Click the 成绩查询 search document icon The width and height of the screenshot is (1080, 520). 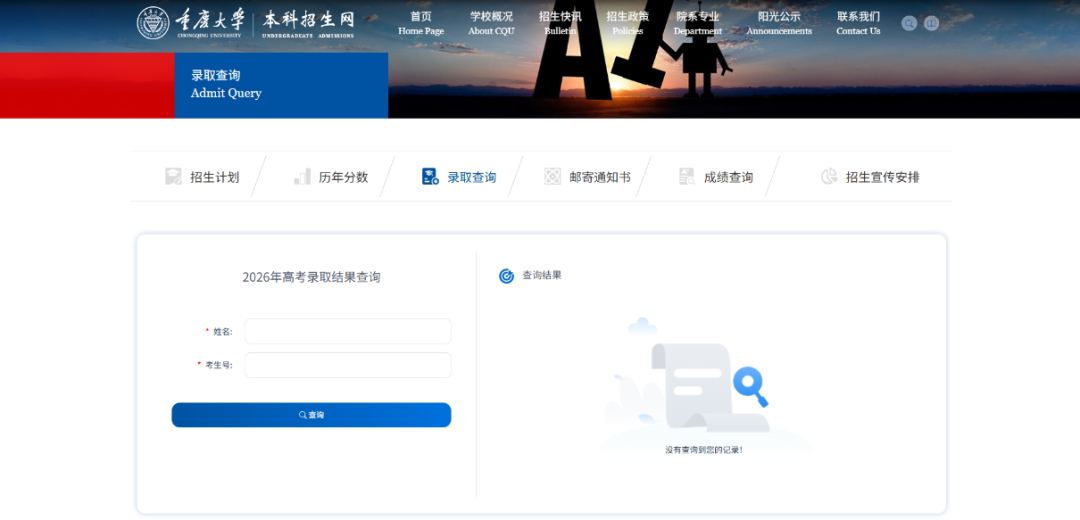tap(687, 176)
